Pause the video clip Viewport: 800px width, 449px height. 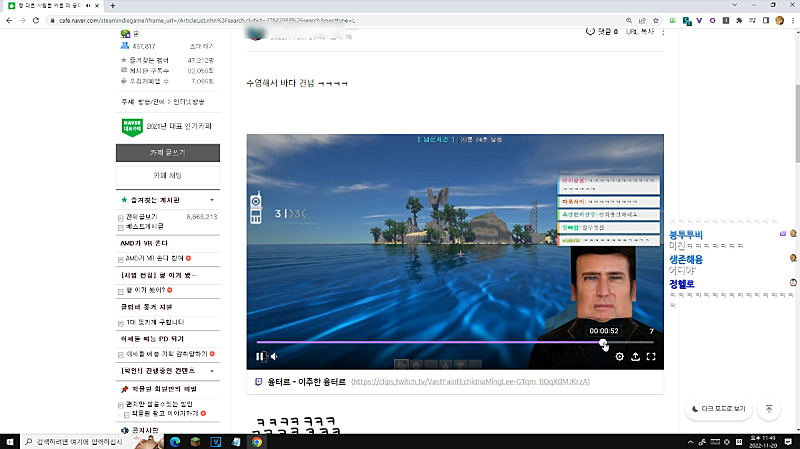tap(260, 356)
